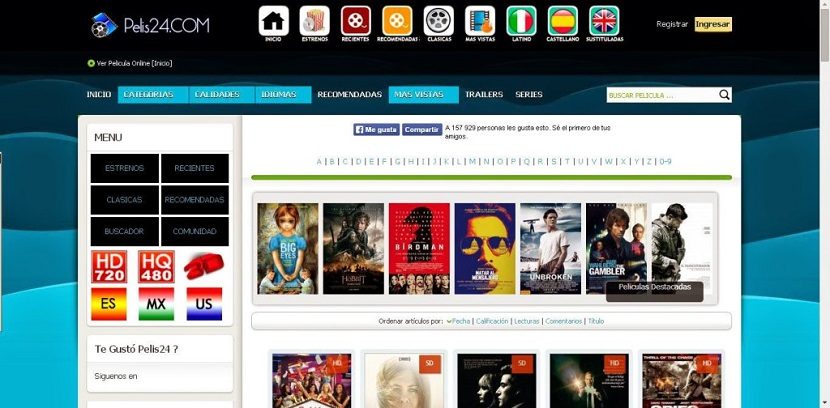Image resolution: width=830 pixels, height=408 pixels.
Task: Go to INICIO in navigation bar
Action: tap(99, 95)
